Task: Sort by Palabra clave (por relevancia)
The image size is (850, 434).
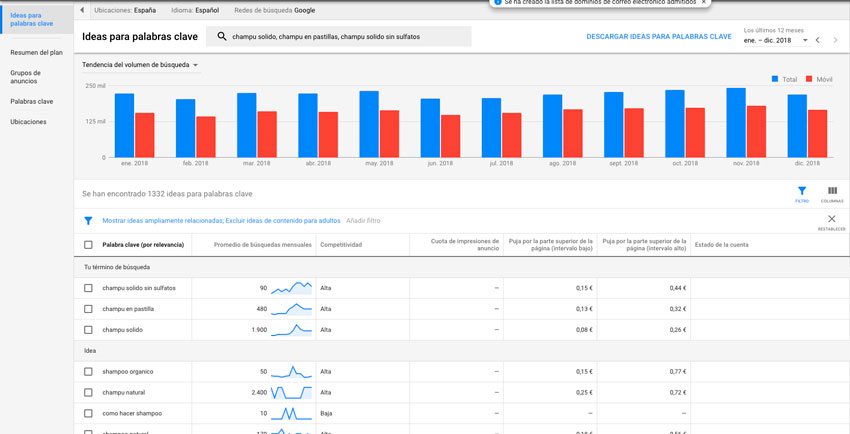Action: click(x=143, y=245)
